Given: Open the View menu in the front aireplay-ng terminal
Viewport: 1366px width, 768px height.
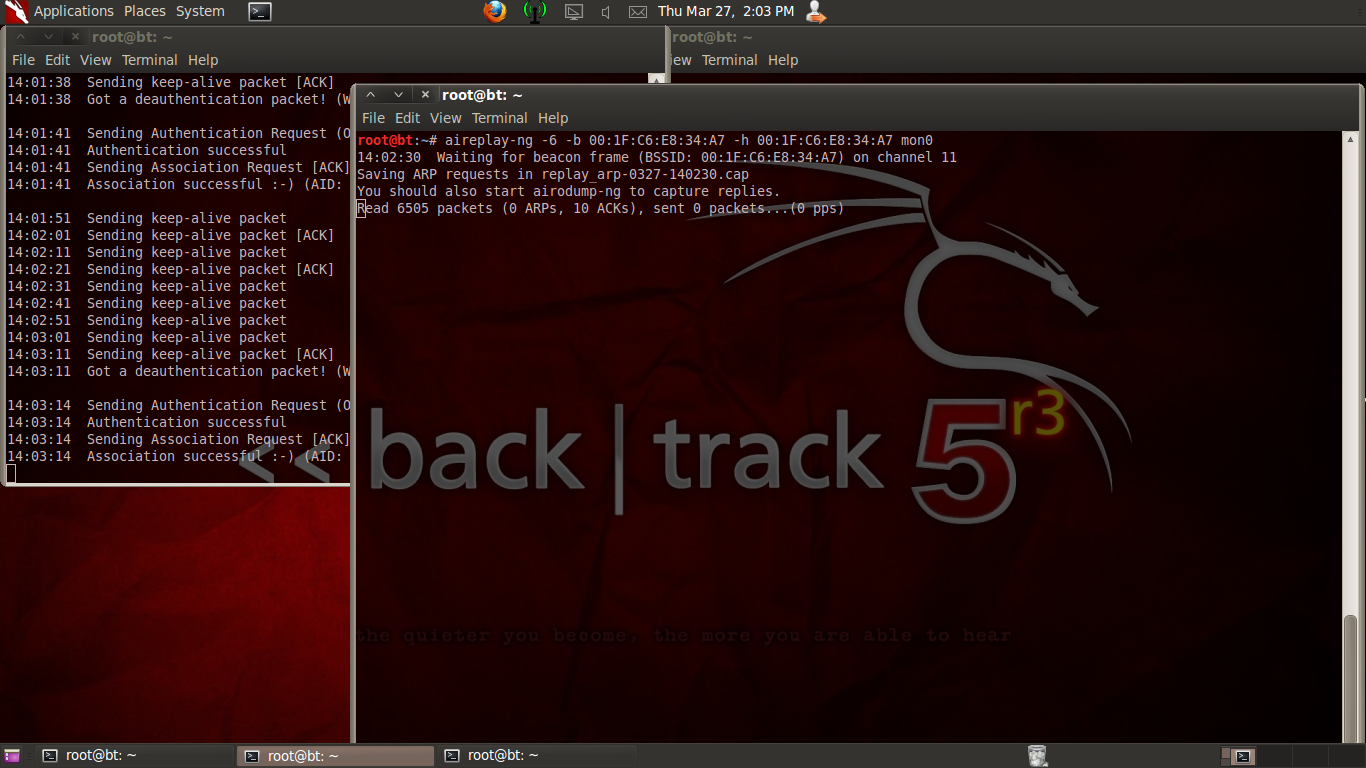Looking at the screenshot, I should point(446,118).
